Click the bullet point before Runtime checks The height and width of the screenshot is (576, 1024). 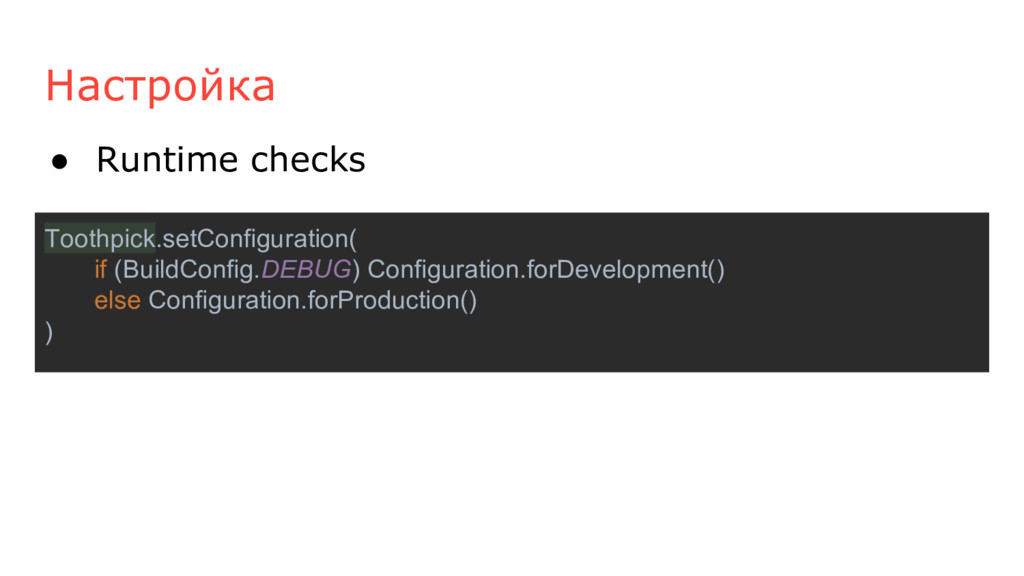(59, 162)
